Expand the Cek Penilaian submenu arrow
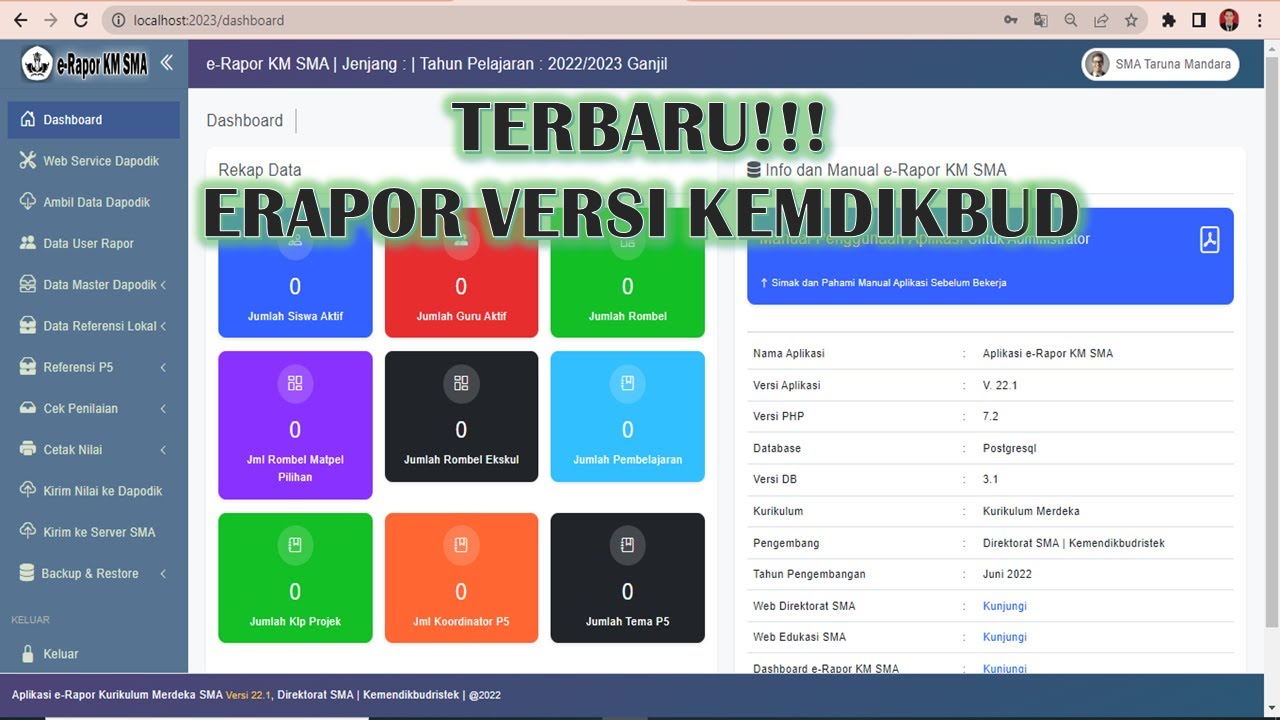 click(163, 408)
